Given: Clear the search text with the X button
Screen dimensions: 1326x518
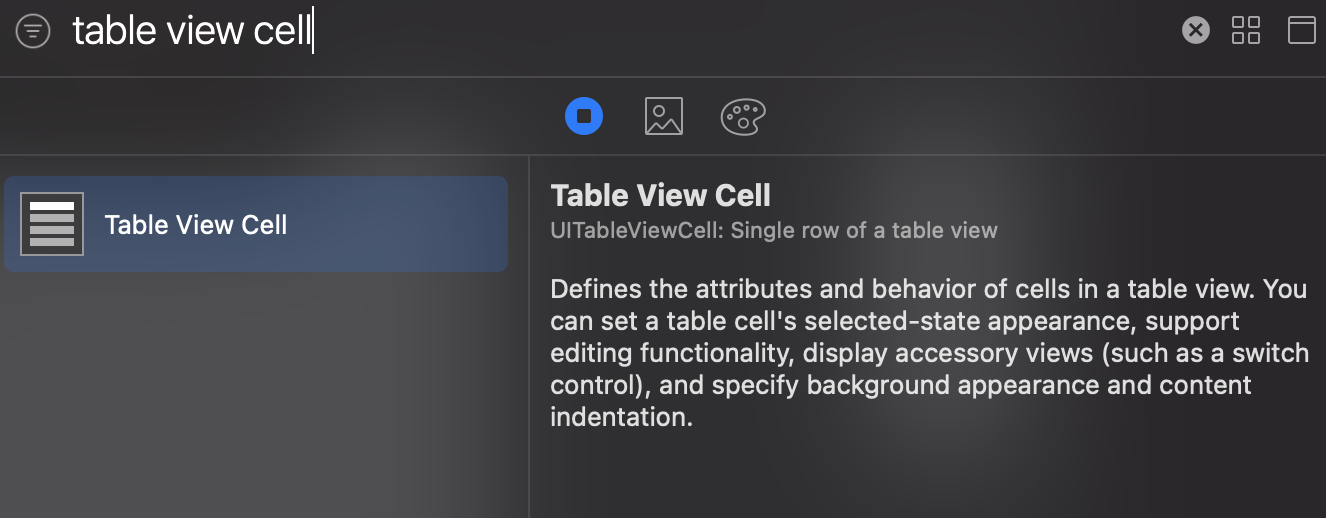Looking at the screenshot, I should click(1195, 30).
